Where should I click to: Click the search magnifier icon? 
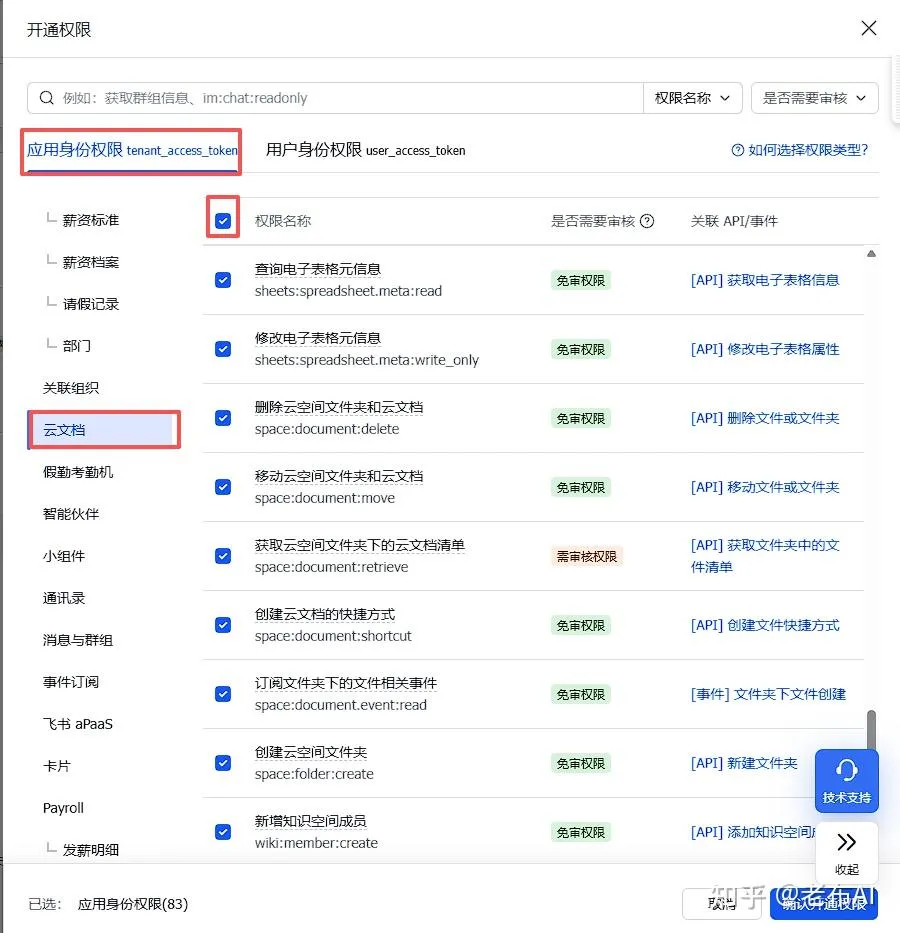coord(46,98)
